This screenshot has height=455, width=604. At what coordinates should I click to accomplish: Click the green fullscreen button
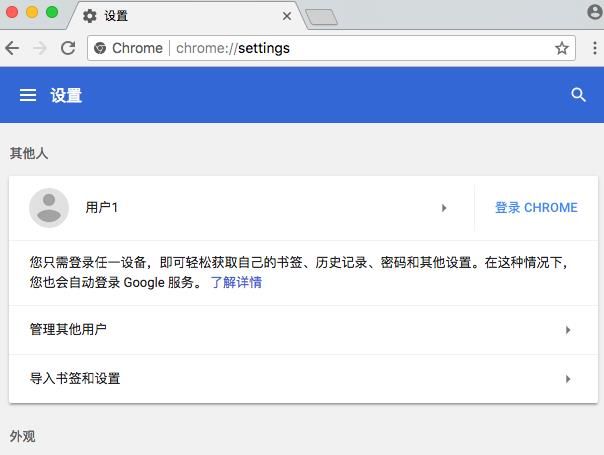tap(52, 12)
